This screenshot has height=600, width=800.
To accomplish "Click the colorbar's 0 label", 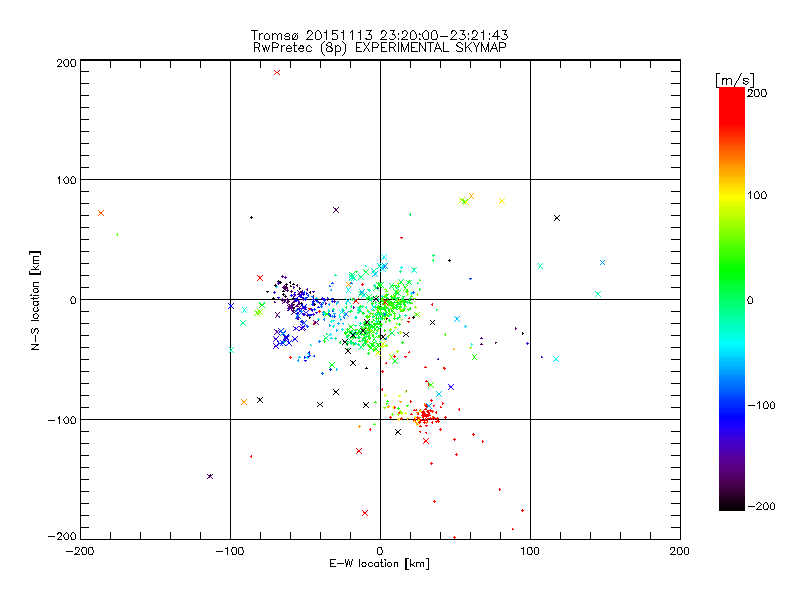I will (x=750, y=300).
